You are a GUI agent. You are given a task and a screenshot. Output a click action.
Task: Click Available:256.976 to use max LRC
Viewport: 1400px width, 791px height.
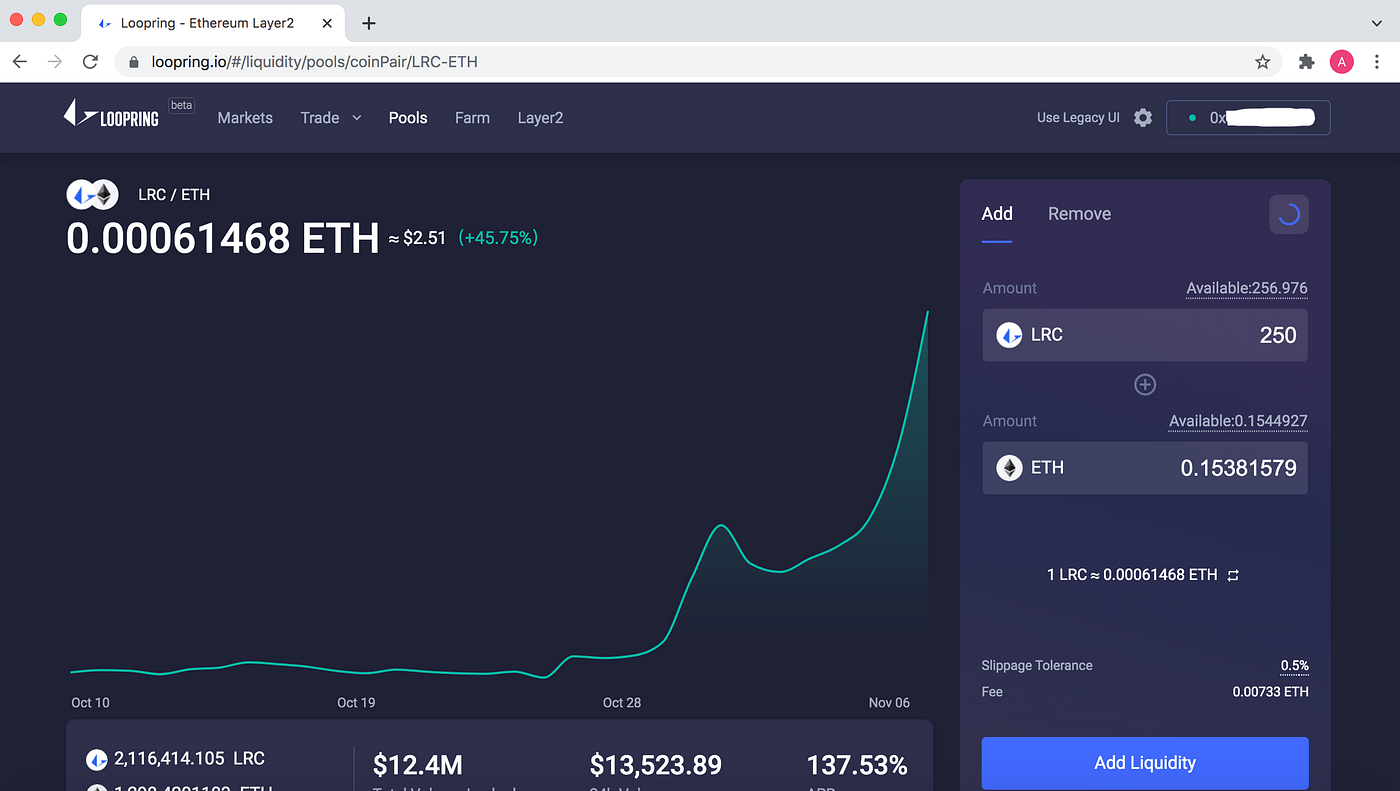pos(1246,288)
